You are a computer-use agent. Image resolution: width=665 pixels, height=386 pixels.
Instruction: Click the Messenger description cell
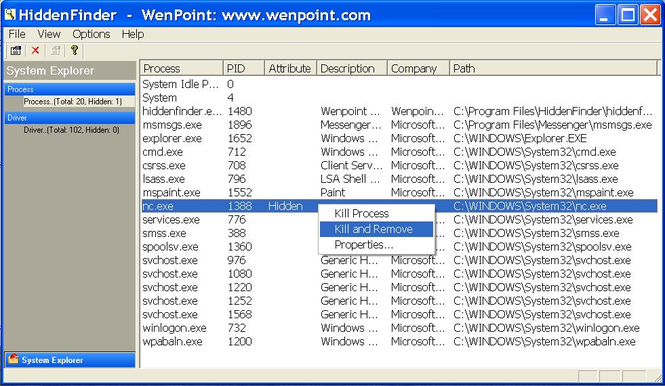[351, 125]
